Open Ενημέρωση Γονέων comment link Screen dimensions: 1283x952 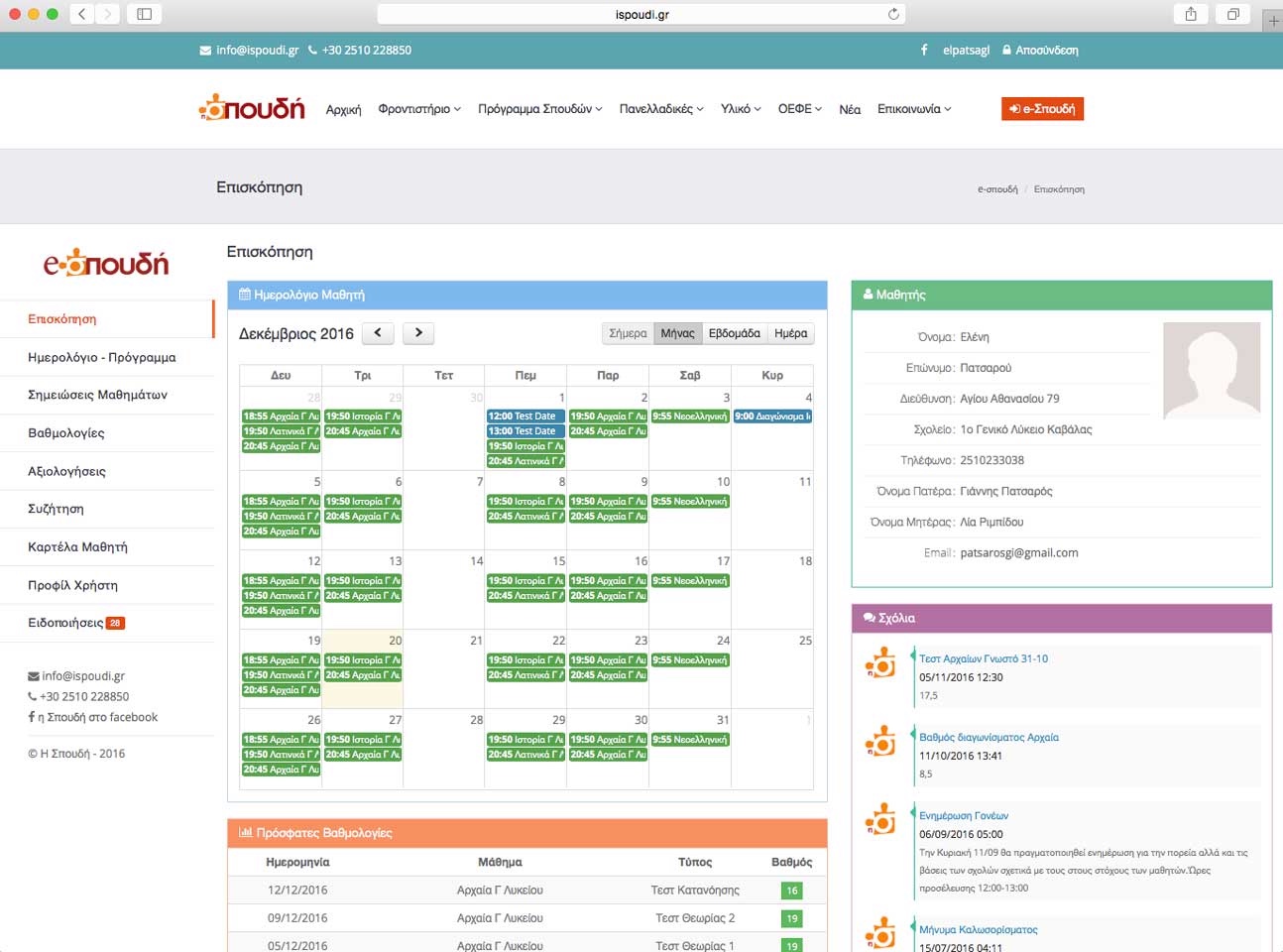964,815
